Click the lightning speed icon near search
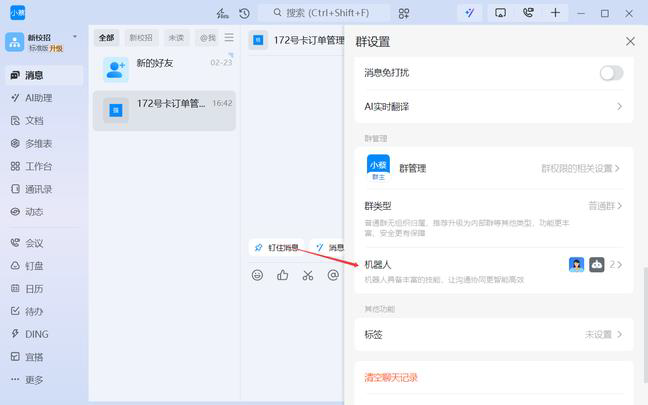This screenshot has width=648, height=405. (x=222, y=13)
